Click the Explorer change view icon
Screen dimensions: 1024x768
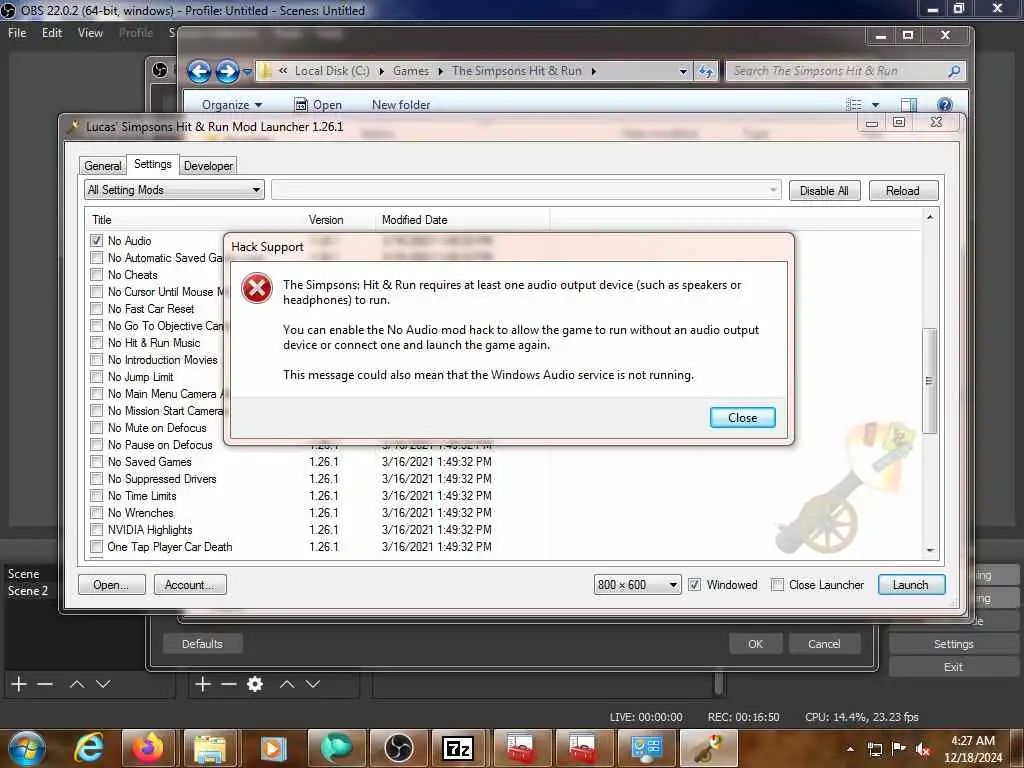[x=854, y=104]
